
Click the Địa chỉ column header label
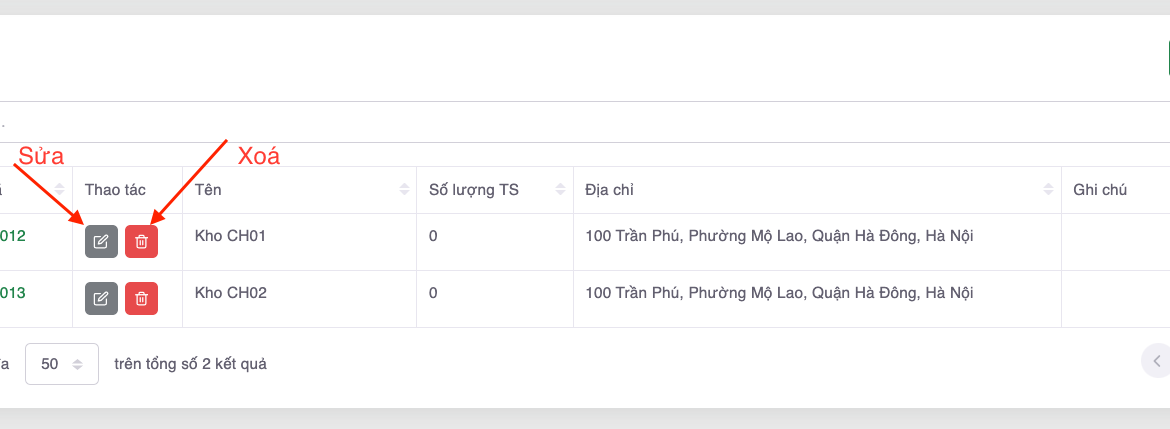point(609,189)
